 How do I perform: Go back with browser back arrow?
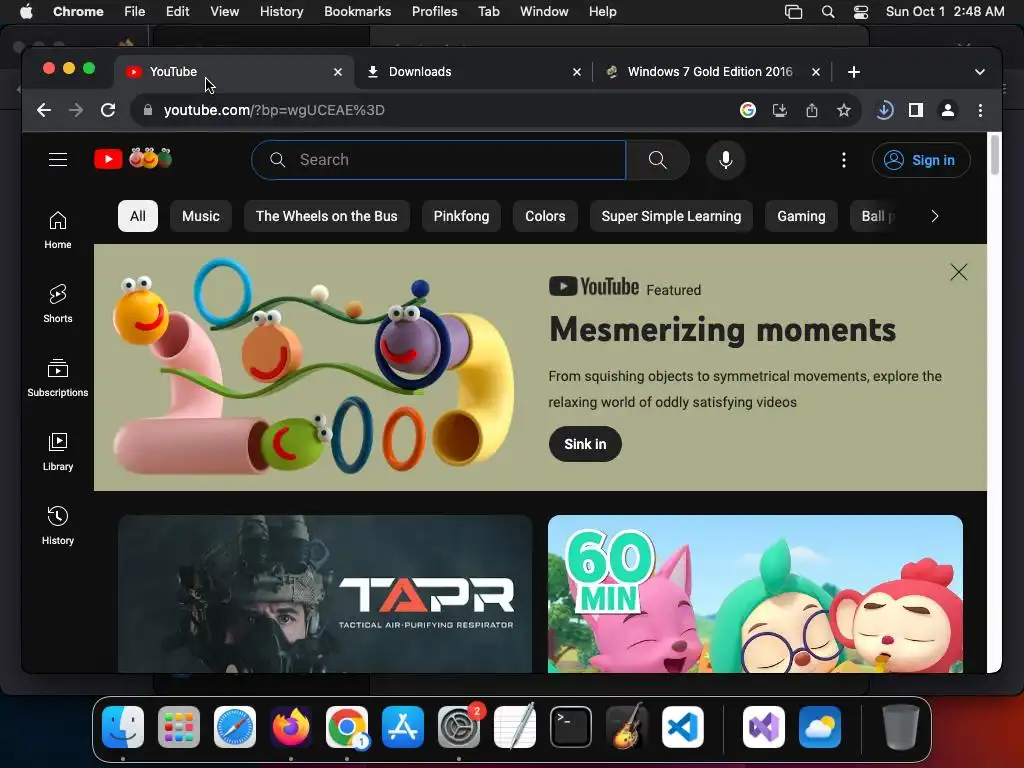tap(44, 110)
